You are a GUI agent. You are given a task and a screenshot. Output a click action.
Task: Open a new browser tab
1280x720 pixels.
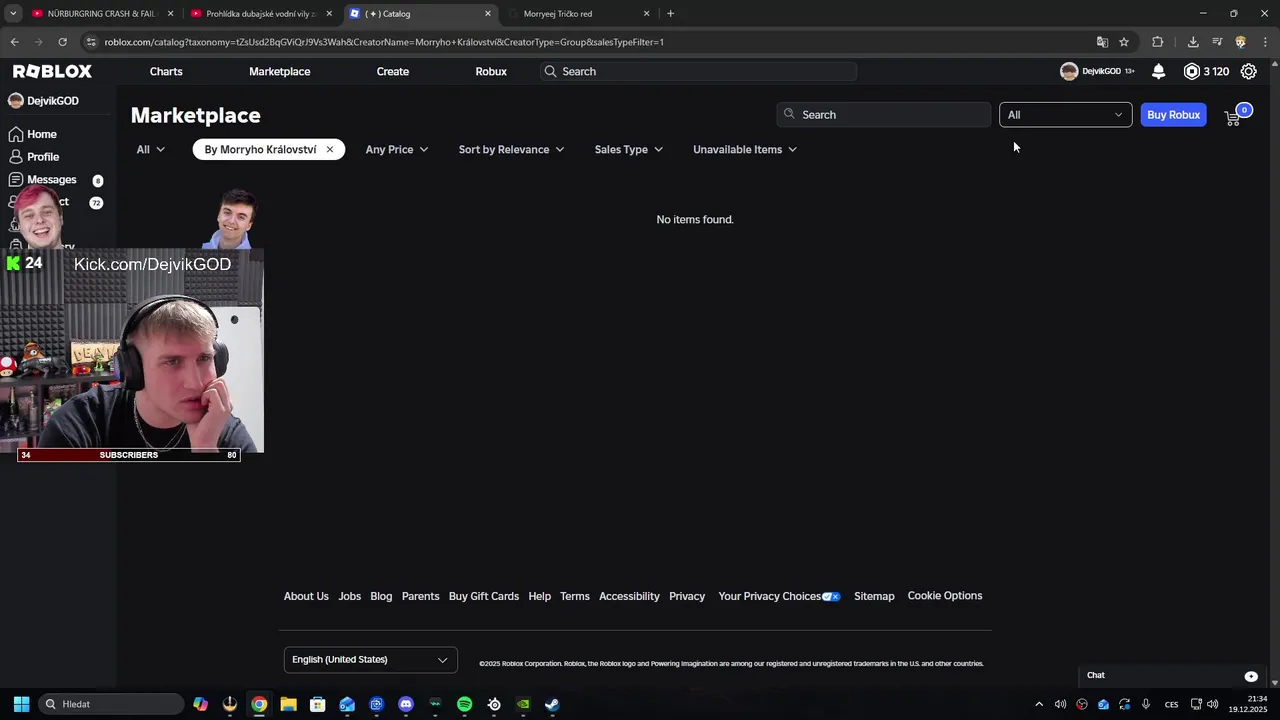(670, 14)
